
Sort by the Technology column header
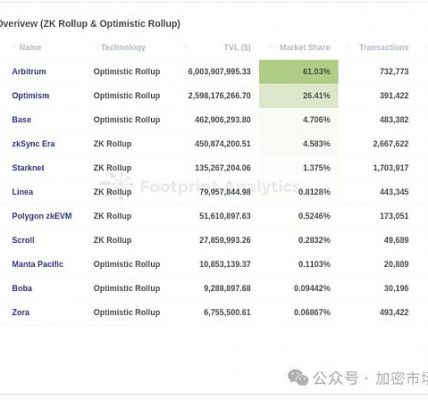pyautogui.click(x=123, y=47)
